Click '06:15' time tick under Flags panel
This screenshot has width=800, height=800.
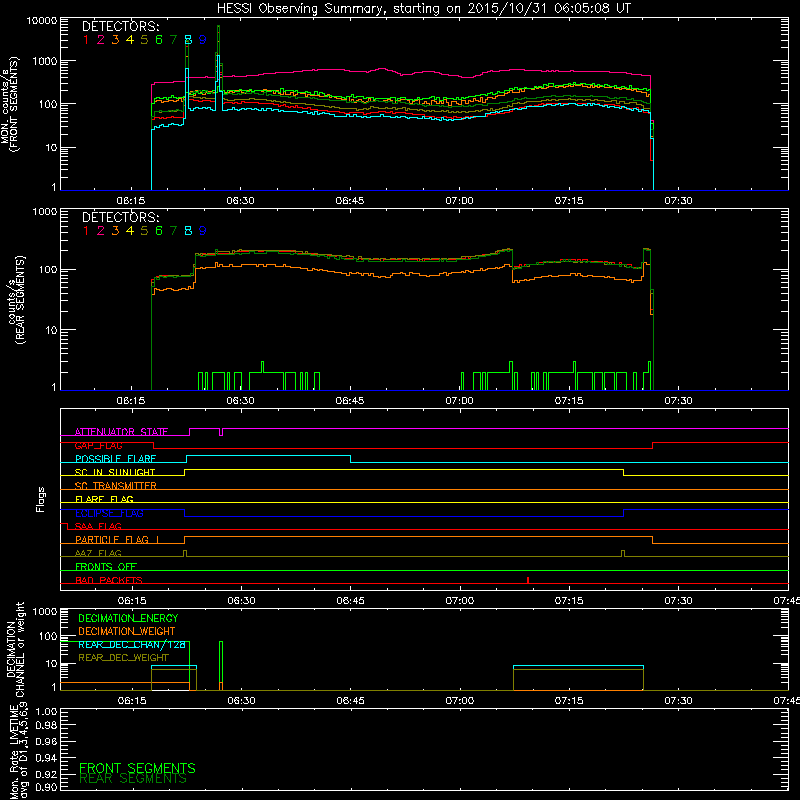132,601
